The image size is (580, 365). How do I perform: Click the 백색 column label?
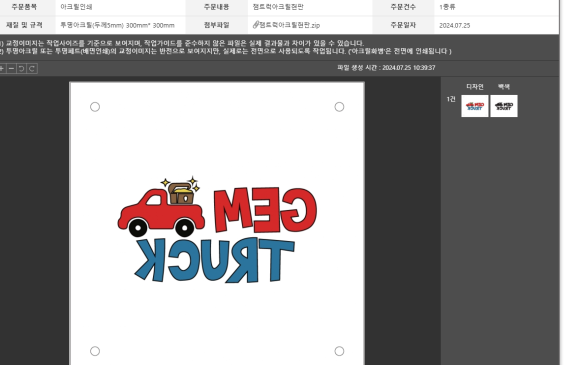(503, 87)
